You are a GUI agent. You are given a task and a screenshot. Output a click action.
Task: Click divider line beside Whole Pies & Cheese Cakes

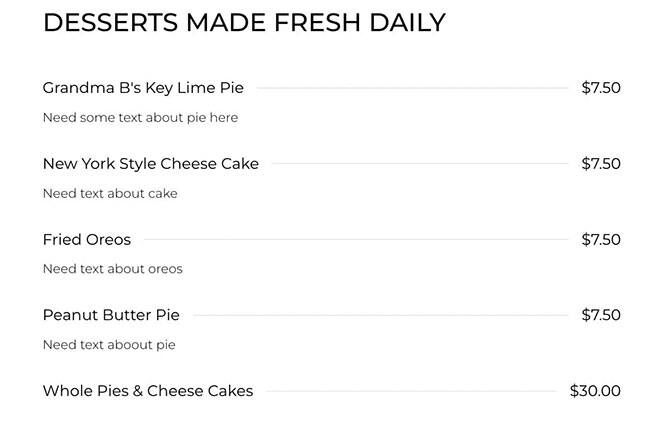click(x=411, y=391)
